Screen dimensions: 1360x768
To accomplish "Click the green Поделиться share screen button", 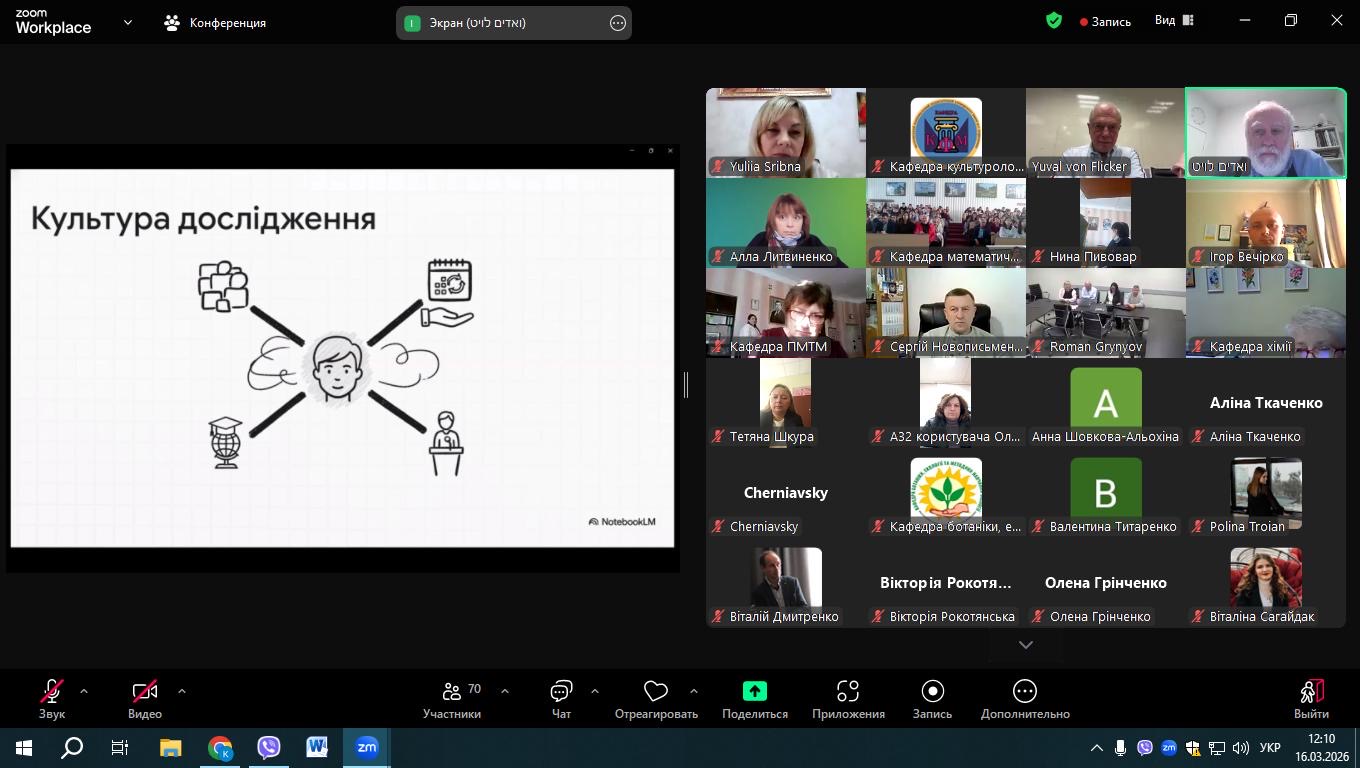I will click(x=754, y=697).
